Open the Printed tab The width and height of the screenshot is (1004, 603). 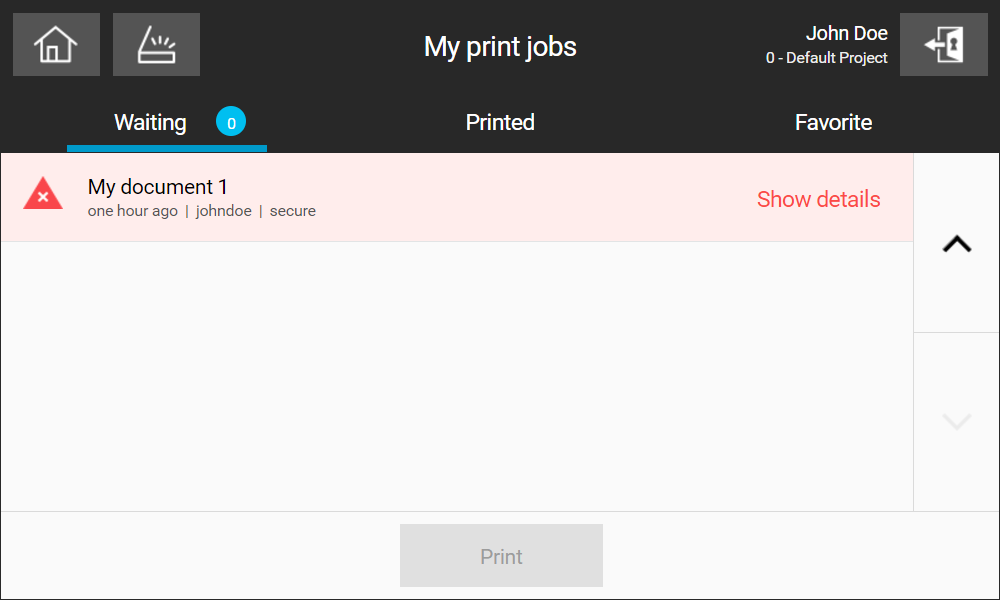501,122
